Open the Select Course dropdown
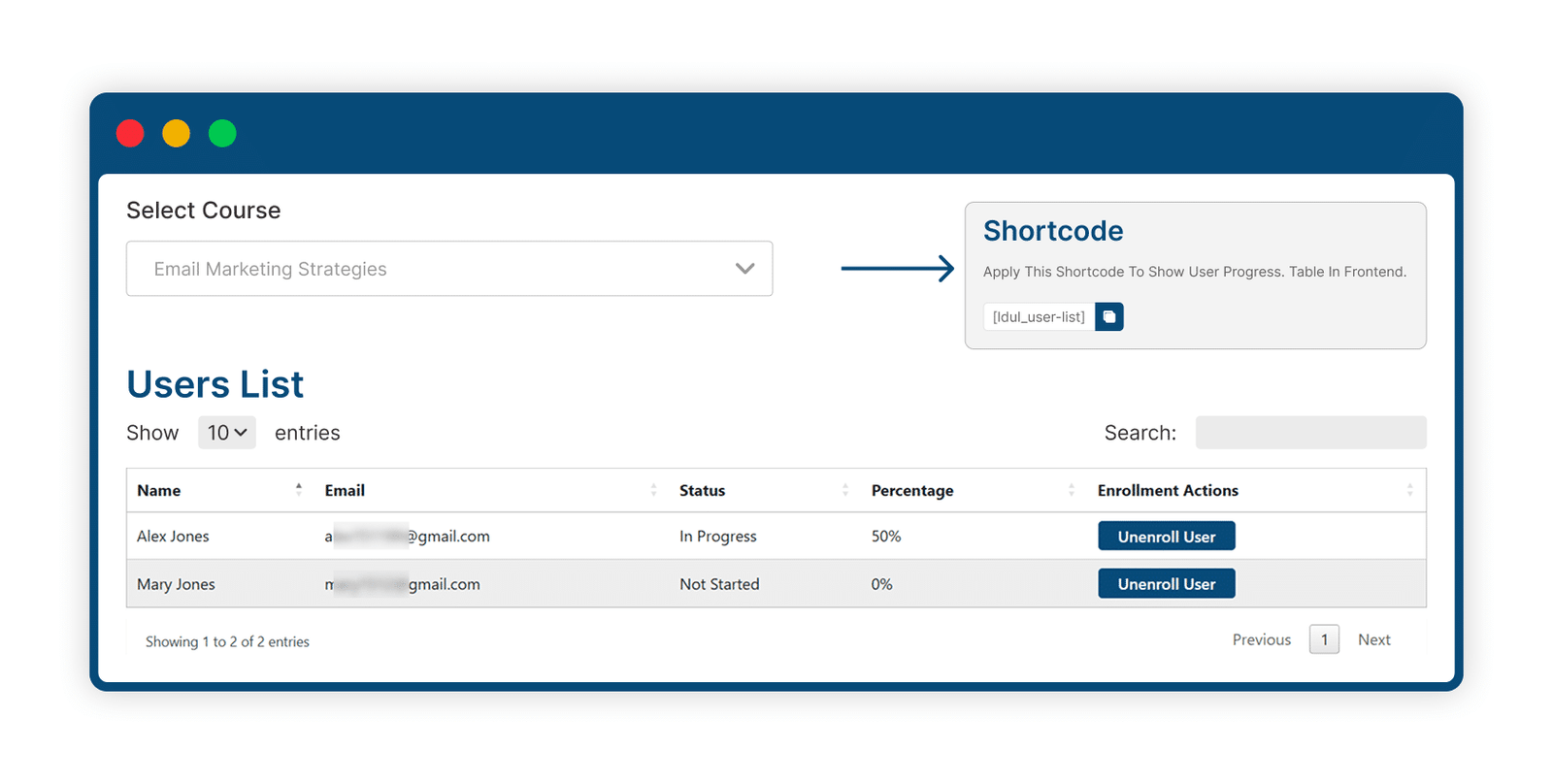Viewport: 1553px width, 784px height. (449, 269)
